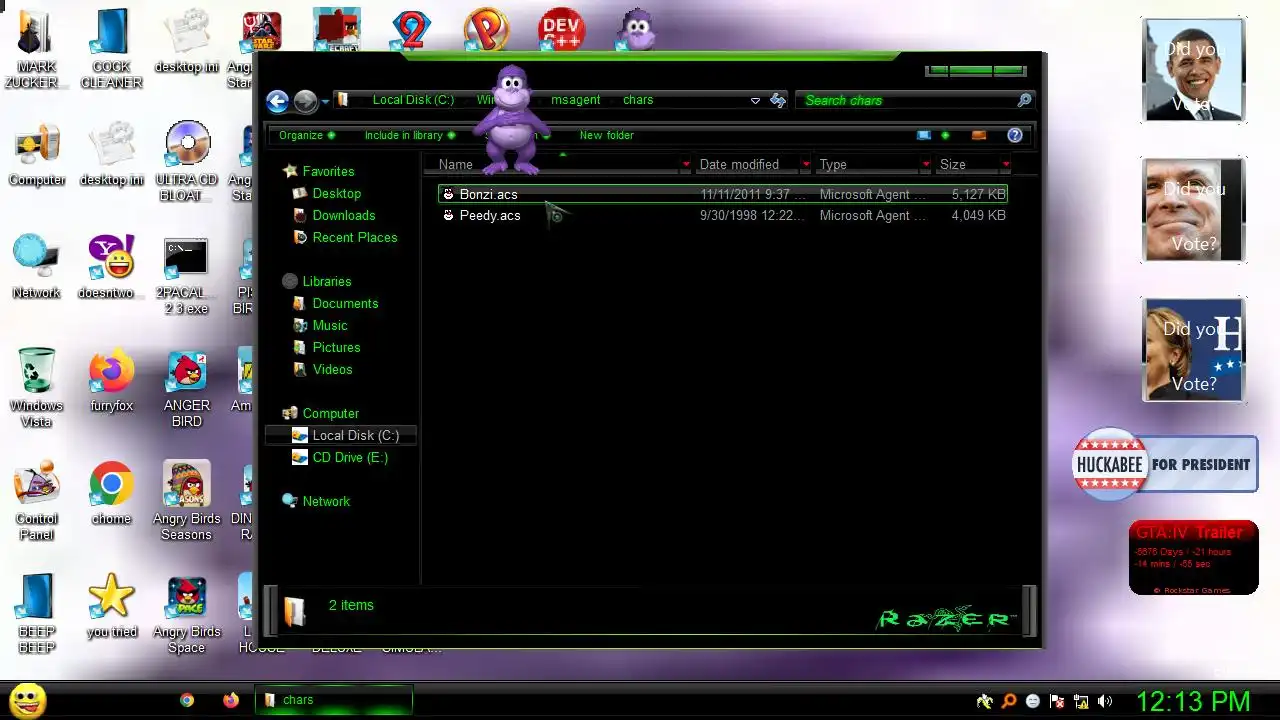Open the Date modified column filter arrow
Viewport: 1280px width, 720px height.
806,164
